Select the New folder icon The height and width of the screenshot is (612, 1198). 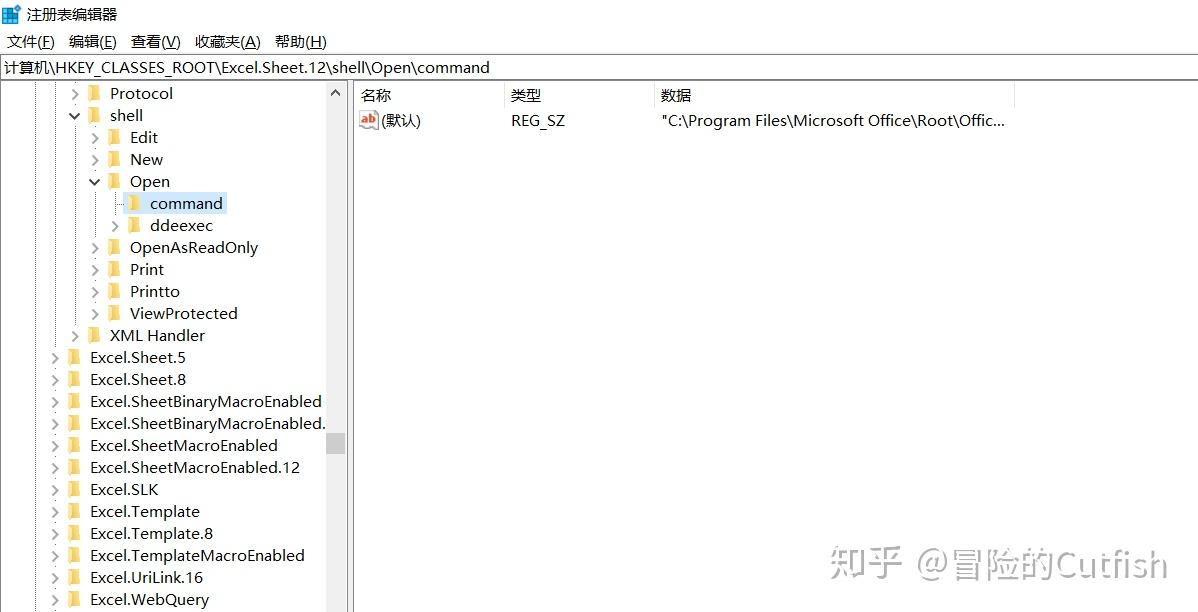(x=115, y=160)
